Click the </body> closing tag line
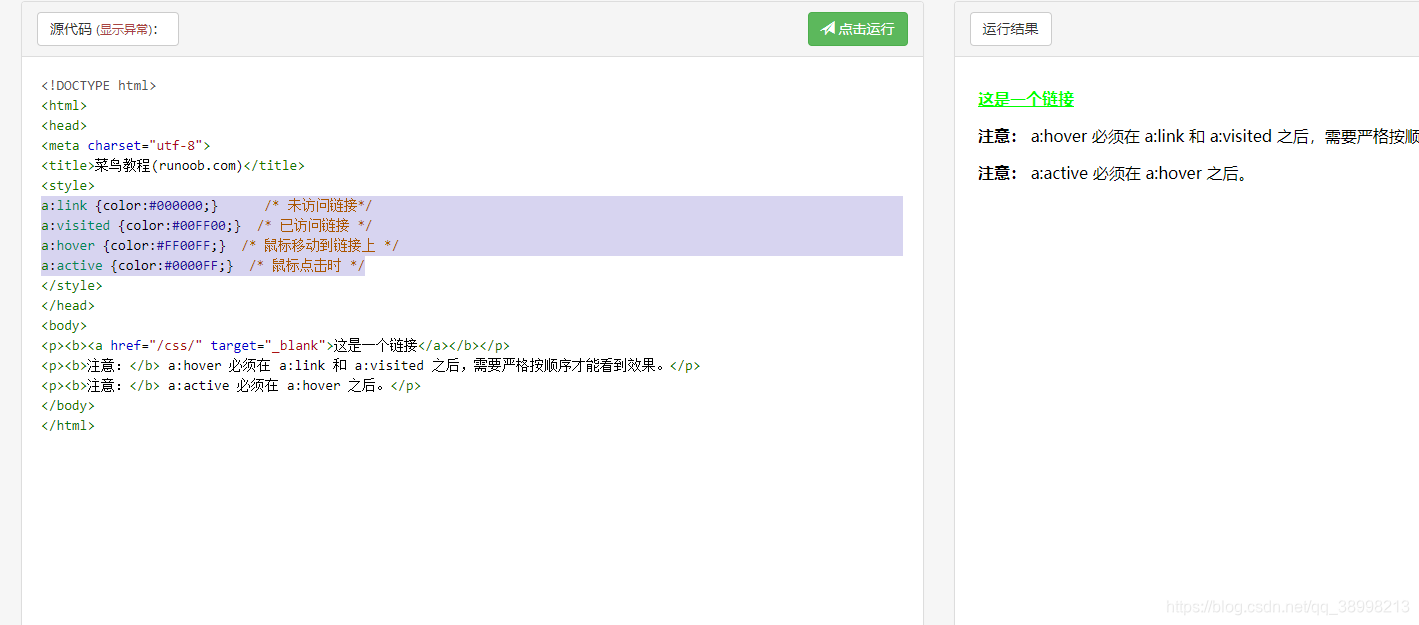1419x625 pixels. (67, 405)
